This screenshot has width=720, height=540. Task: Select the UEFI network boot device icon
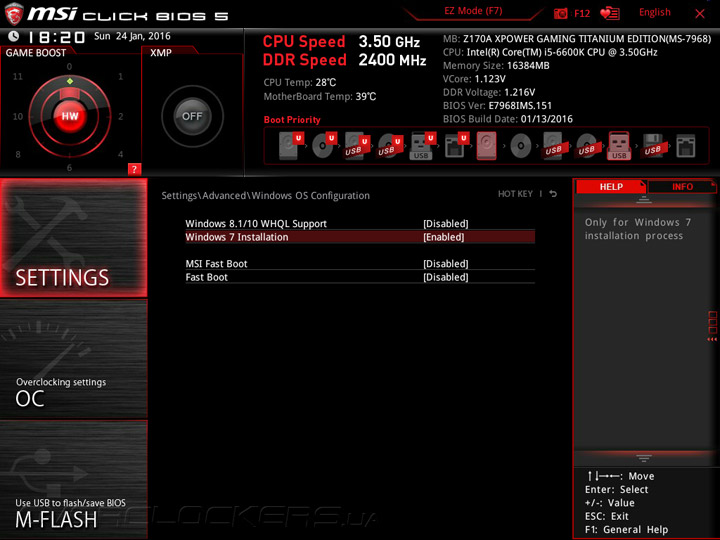(456, 146)
